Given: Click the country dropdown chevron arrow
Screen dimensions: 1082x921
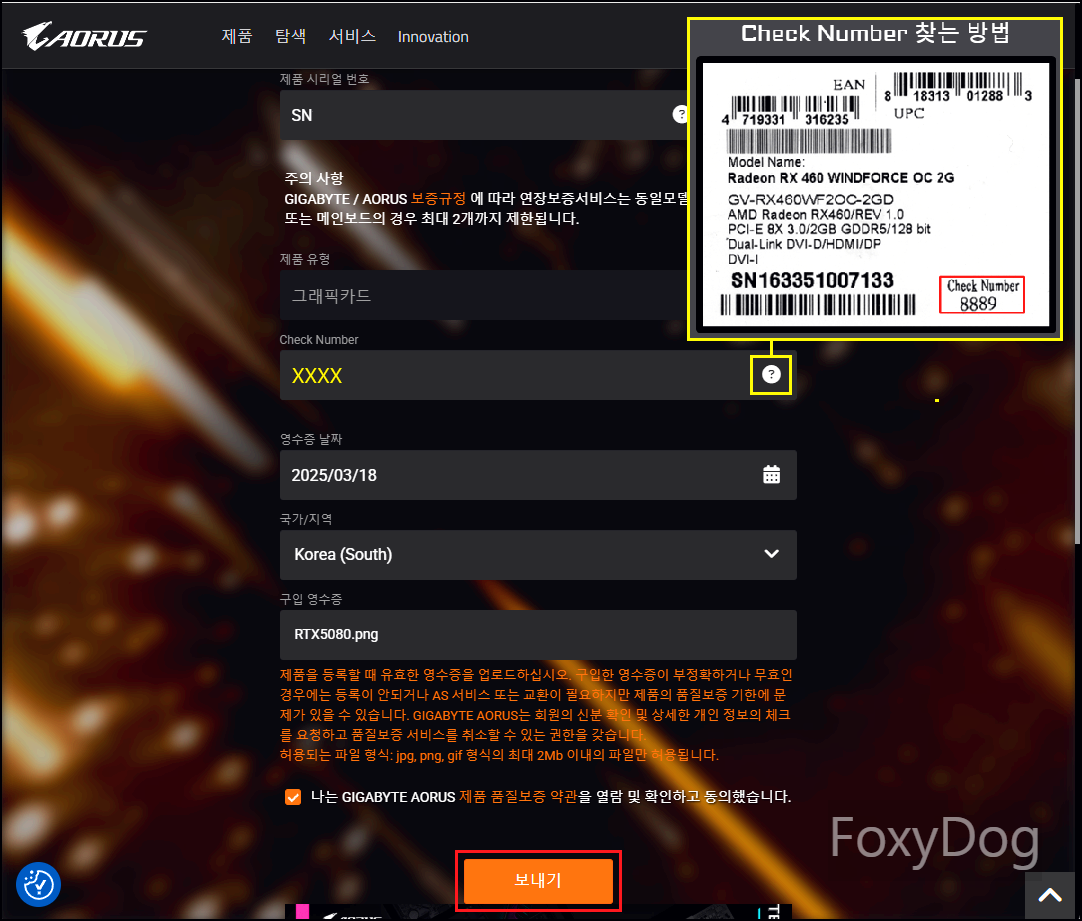Looking at the screenshot, I should coord(771,554).
